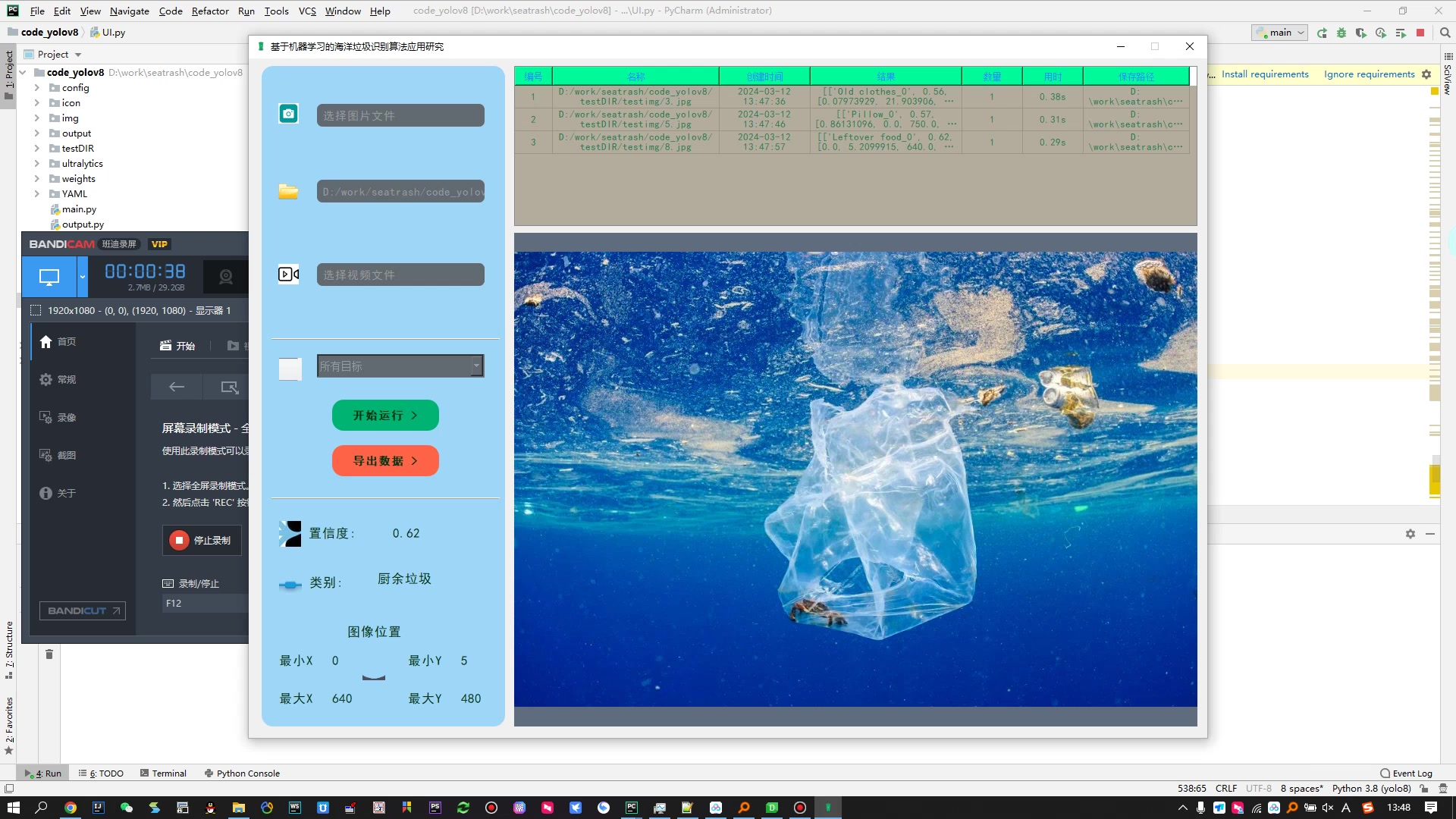1456x819 pixels.
Task: Click the PyCharm rerun icon
Action: [x=1322, y=33]
